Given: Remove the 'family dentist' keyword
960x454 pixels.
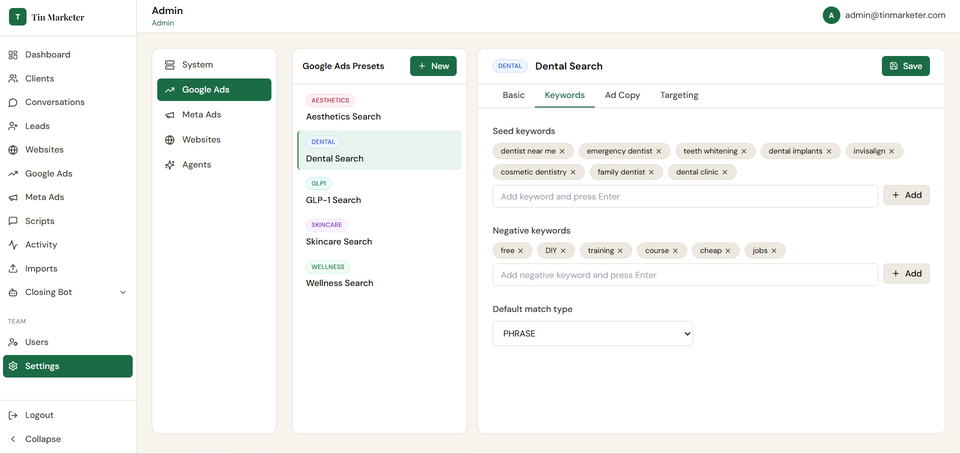Looking at the screenshot, I should (651, 173).
